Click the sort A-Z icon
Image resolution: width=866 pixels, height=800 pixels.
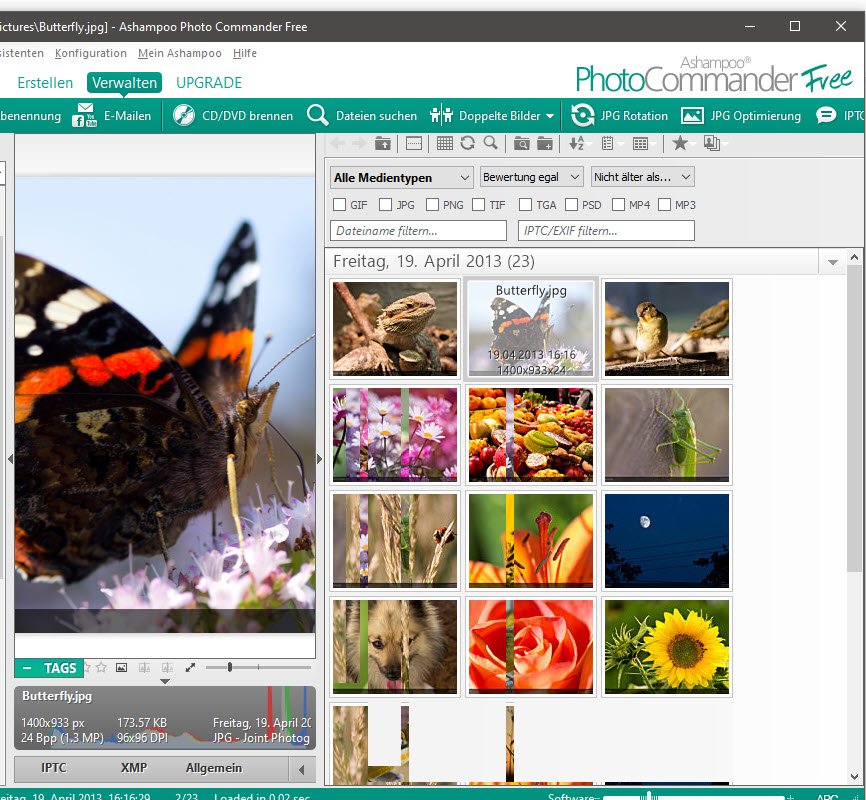577,144
